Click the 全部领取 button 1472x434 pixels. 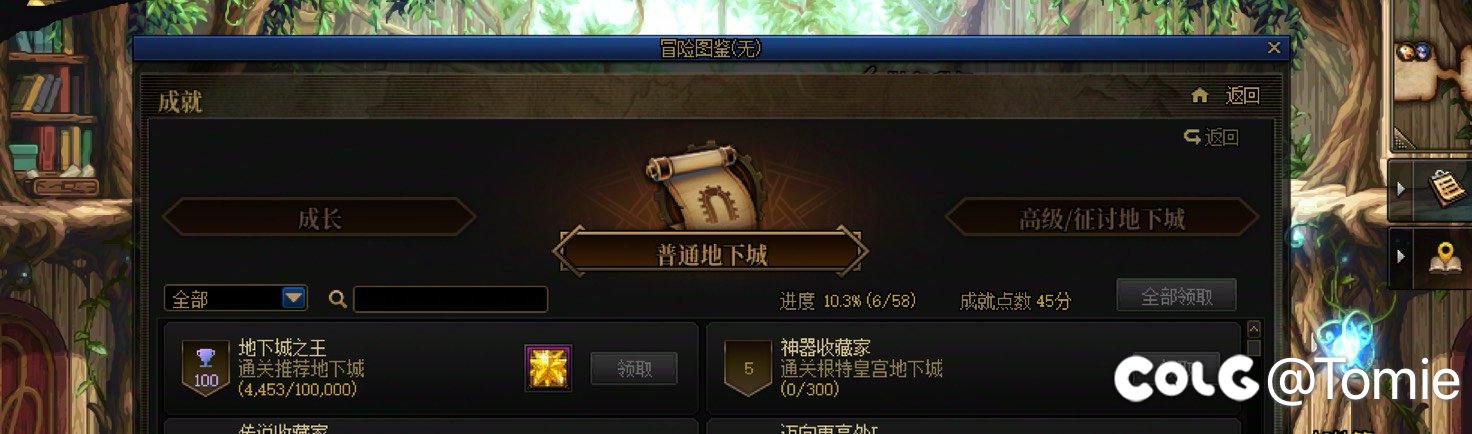(x=1177, y=296)
